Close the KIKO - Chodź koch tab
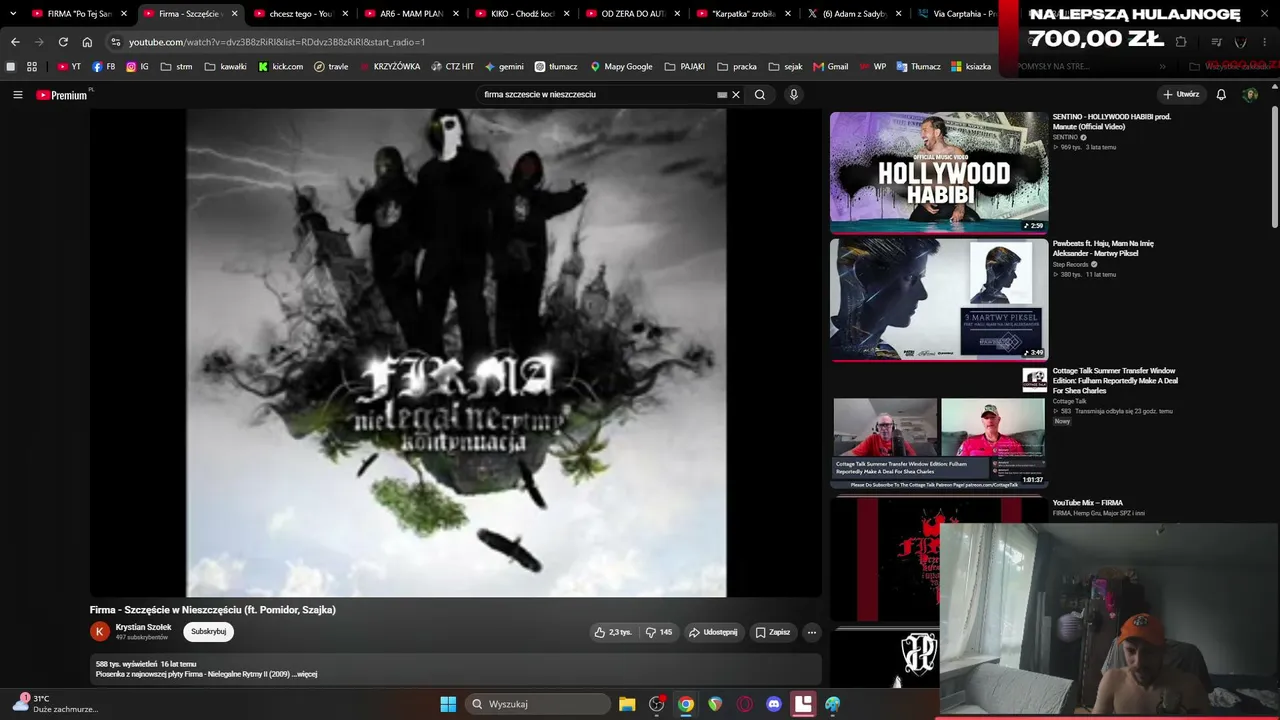The height and width of the screenshot is (720, 1280). pyautogui.click(x=566, y=14)
